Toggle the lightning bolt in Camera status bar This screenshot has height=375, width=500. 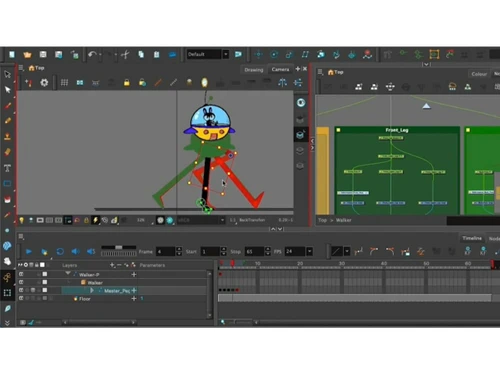[95, 220]
